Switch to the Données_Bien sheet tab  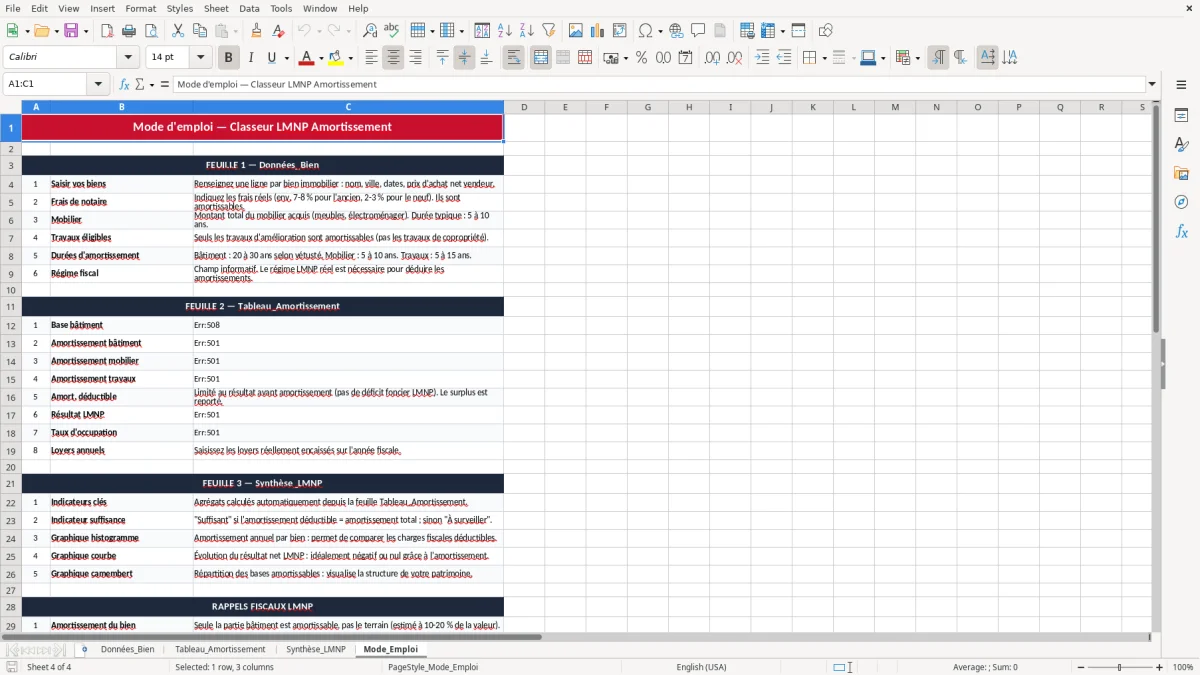pyautogui.click(x=127, y=649)
